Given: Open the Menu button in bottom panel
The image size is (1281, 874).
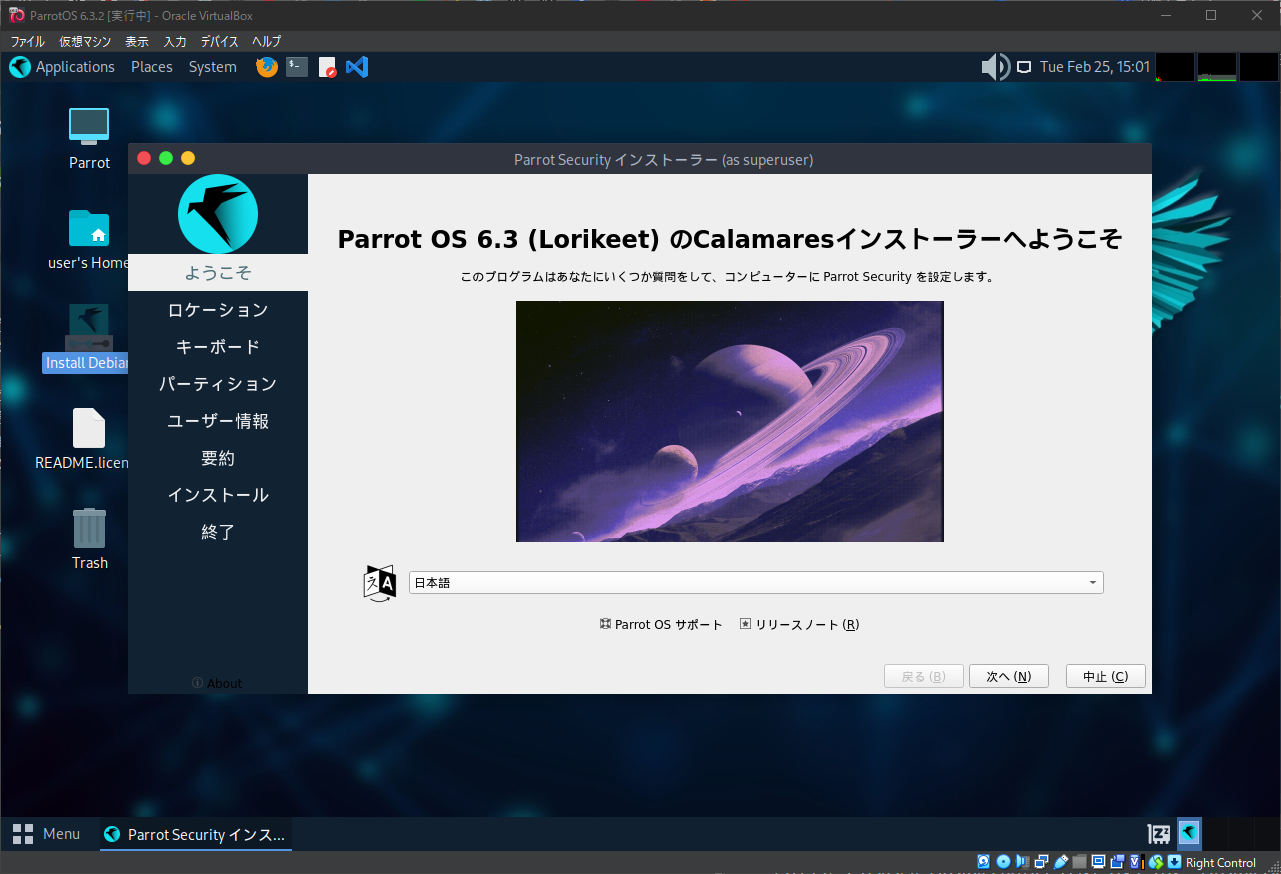Looking at the screenshot, I should [x=46, y=834].
